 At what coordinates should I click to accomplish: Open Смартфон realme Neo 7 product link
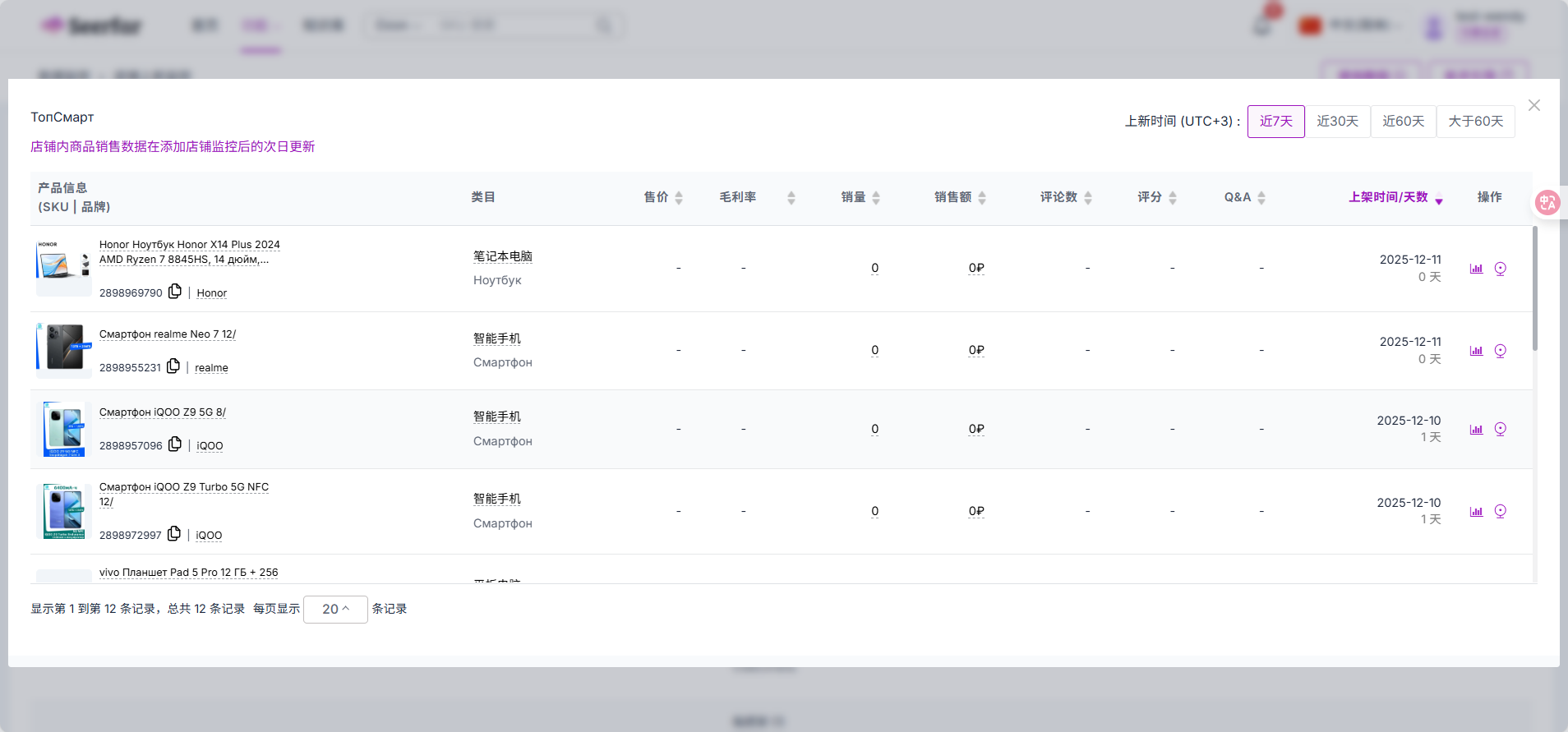[x=168, y=334]
